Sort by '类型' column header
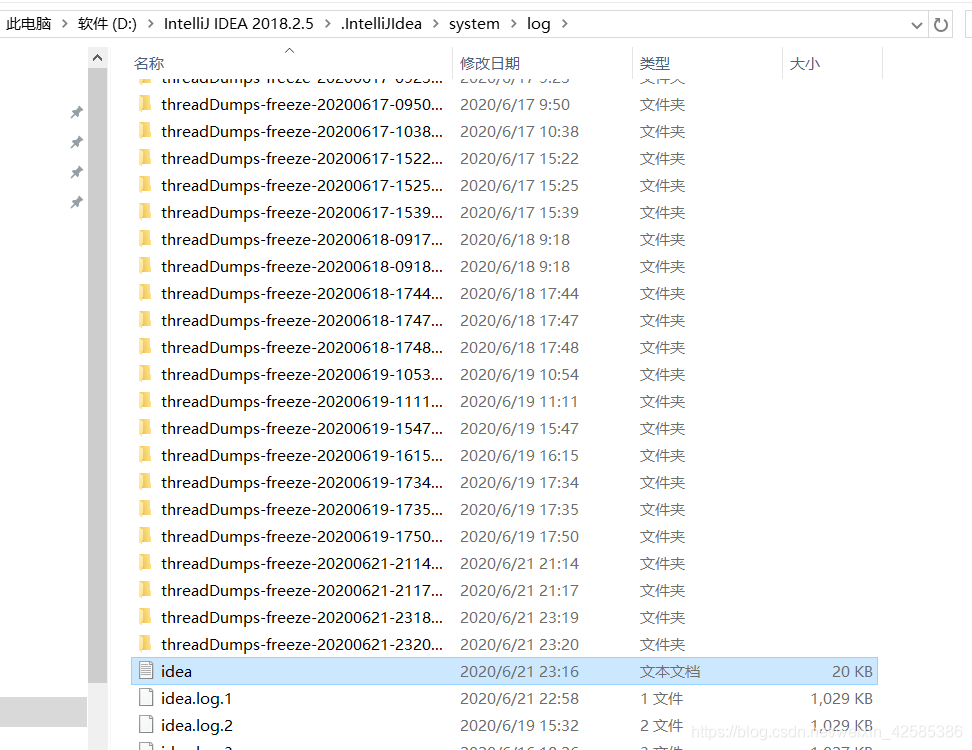The width and height of the screenshot is (972, 750). click(x=655, y=63)
